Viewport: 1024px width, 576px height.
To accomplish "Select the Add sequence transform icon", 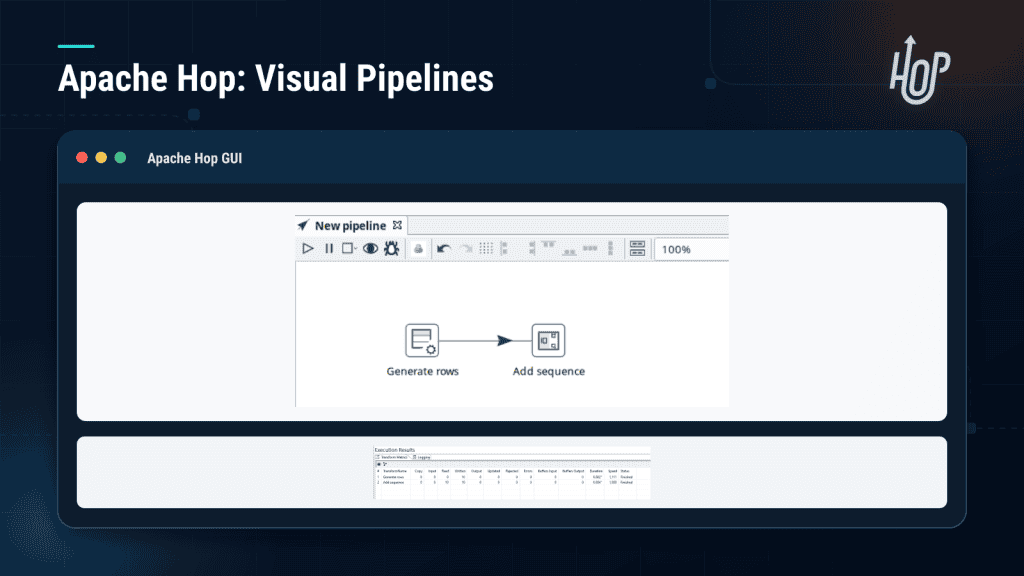I will [549, 340].
